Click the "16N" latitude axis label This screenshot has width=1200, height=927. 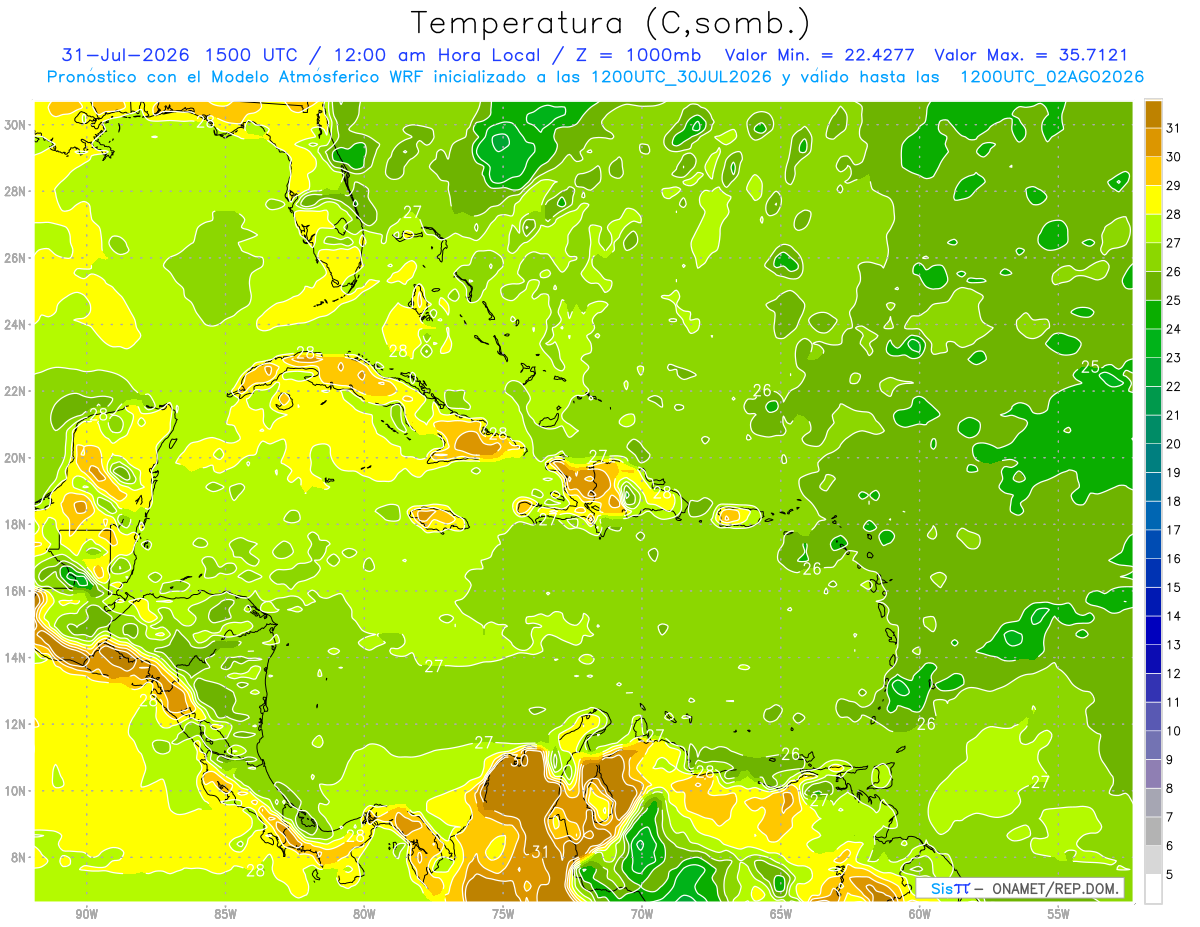15,591
